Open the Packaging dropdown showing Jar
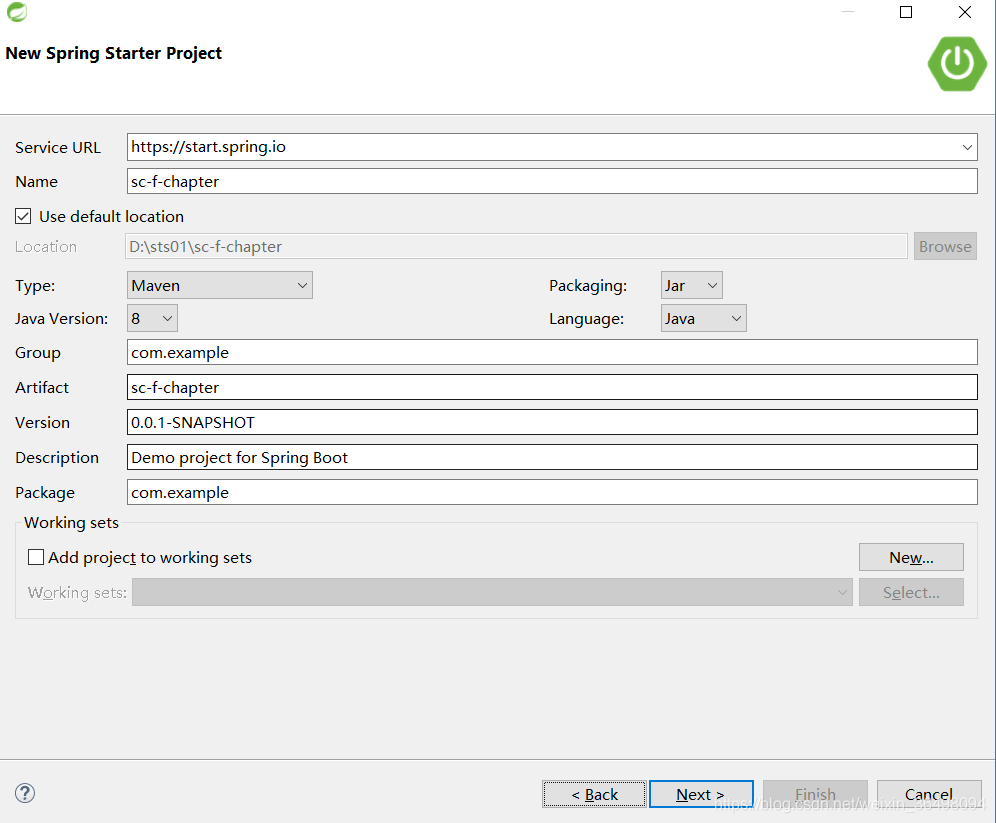Image resolution: width=996 pixels, height=823 pixels. (691, 286)
